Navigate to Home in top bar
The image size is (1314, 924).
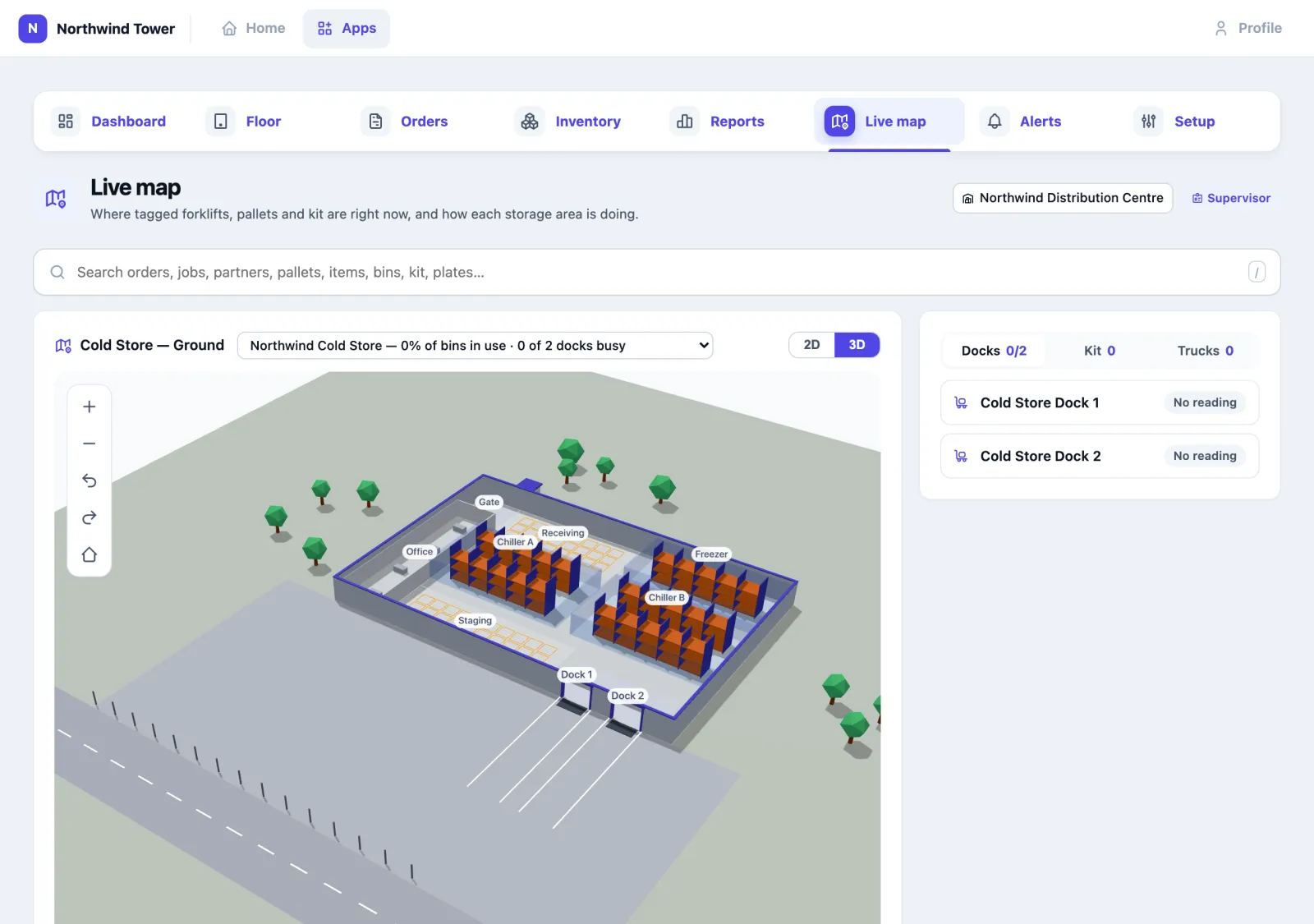[254, 28]
